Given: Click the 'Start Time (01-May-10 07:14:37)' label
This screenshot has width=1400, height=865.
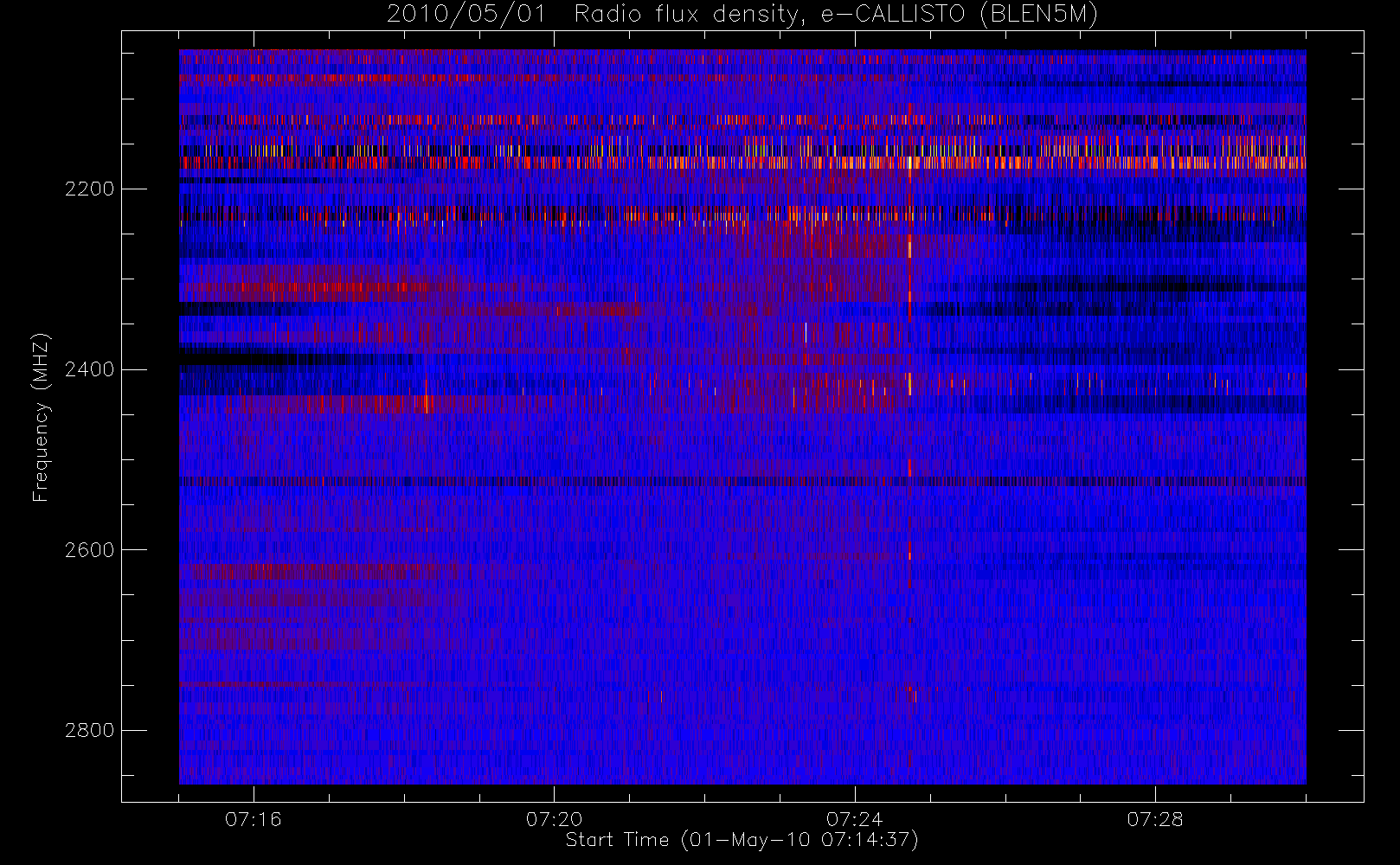Looking at the screenshot, I should click(x=742, y=840).
